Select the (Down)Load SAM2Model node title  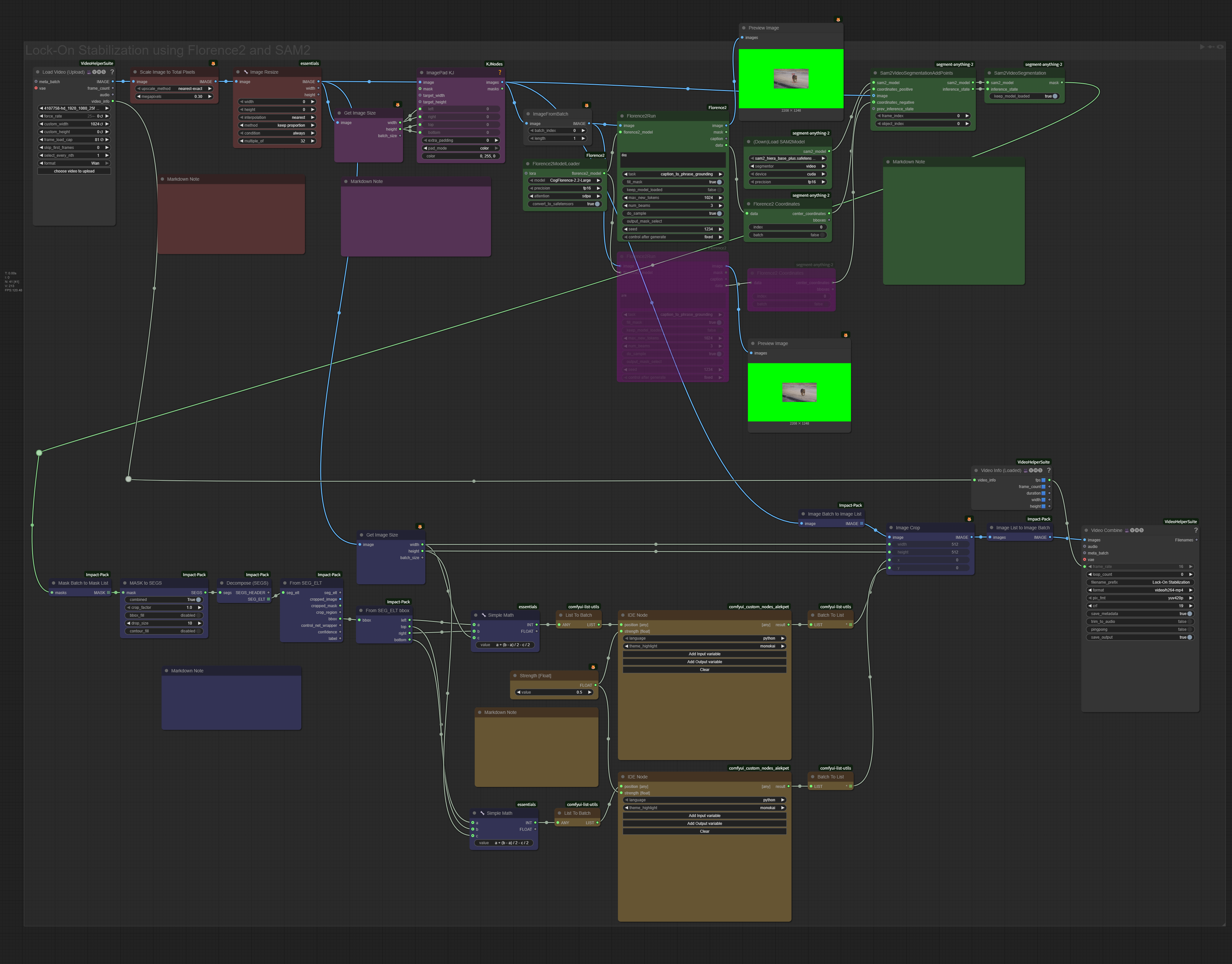(779, 142)
